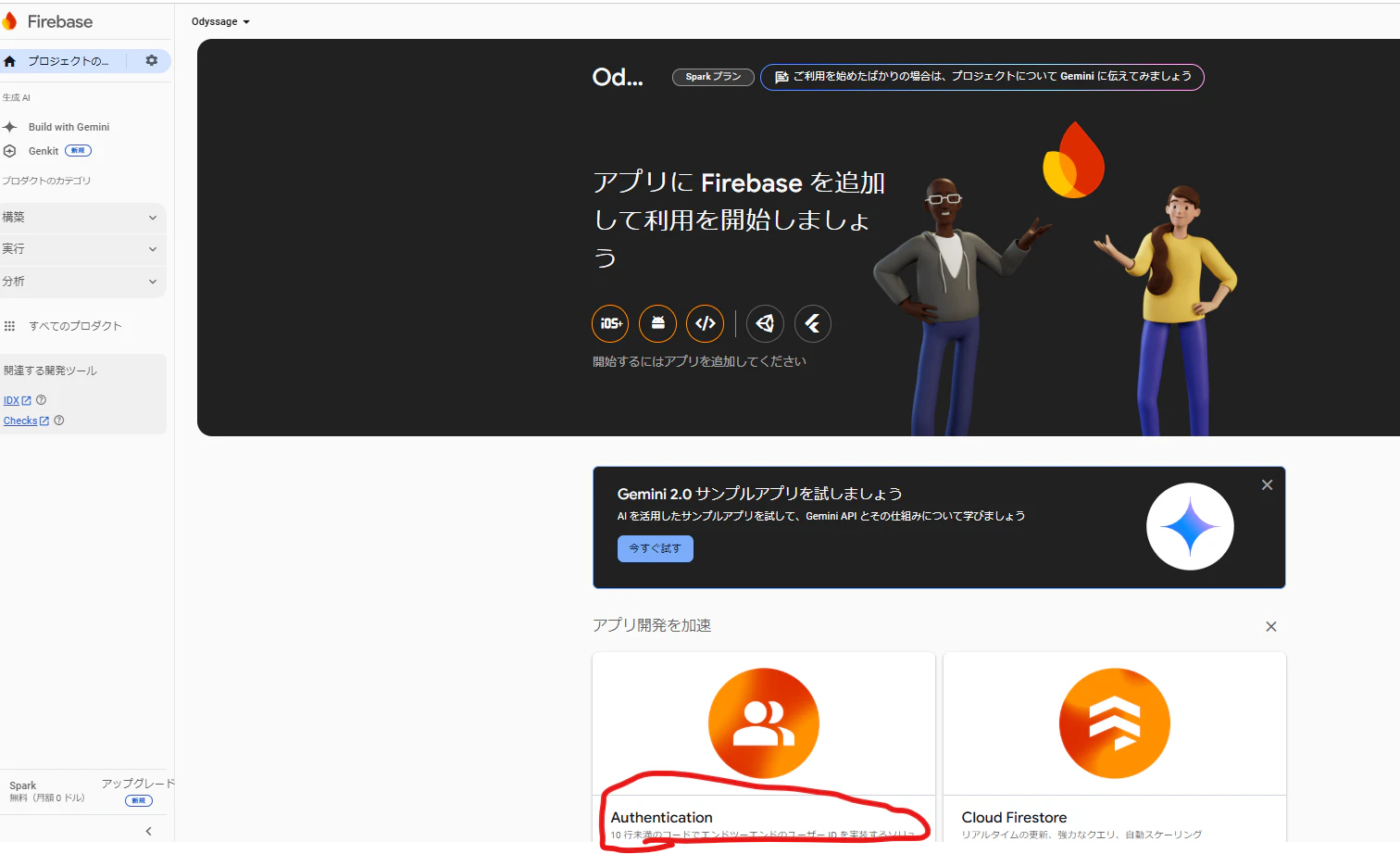The height and width of the screenshot is (854, 1400).
Task: Click the home icon for project overview
Action: point(10,61)
